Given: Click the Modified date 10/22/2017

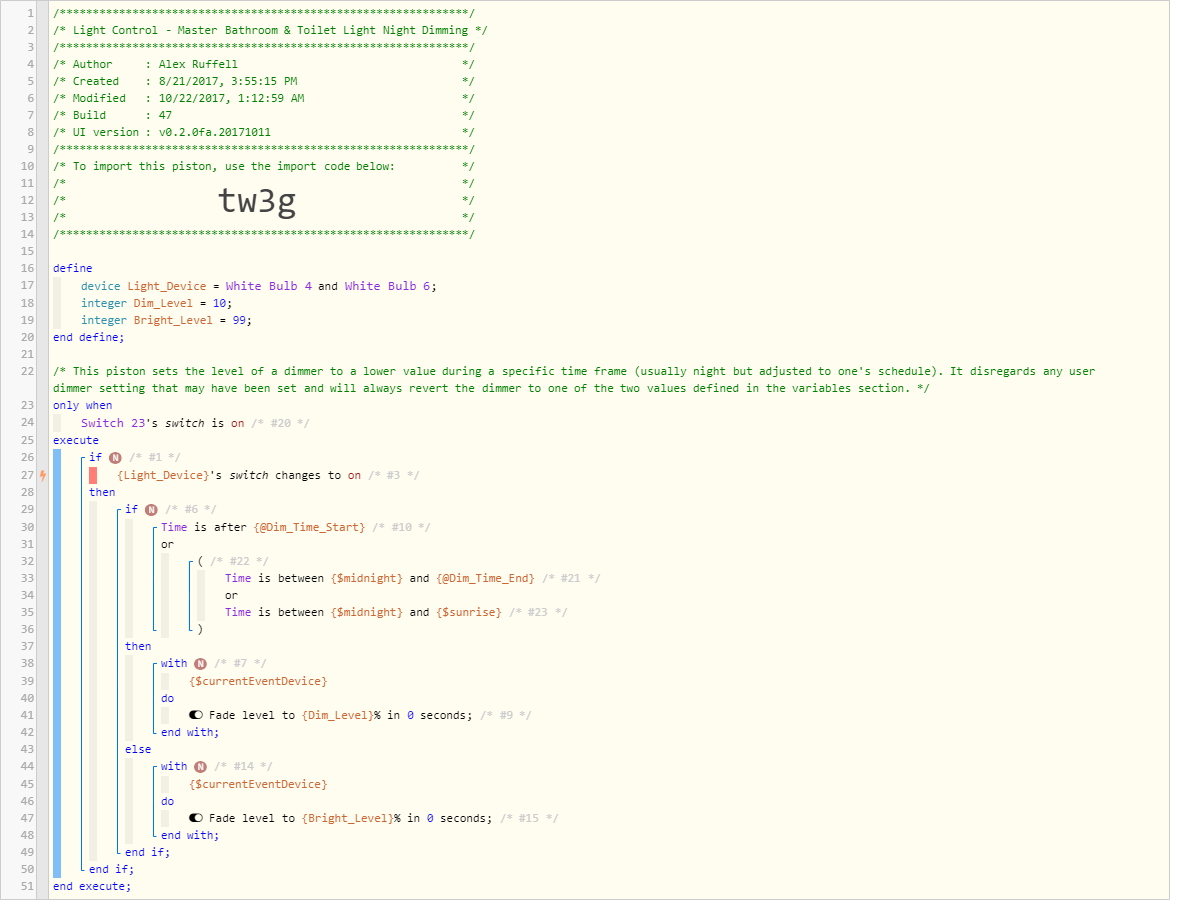Looking at the screenshot, I should 231,98.
